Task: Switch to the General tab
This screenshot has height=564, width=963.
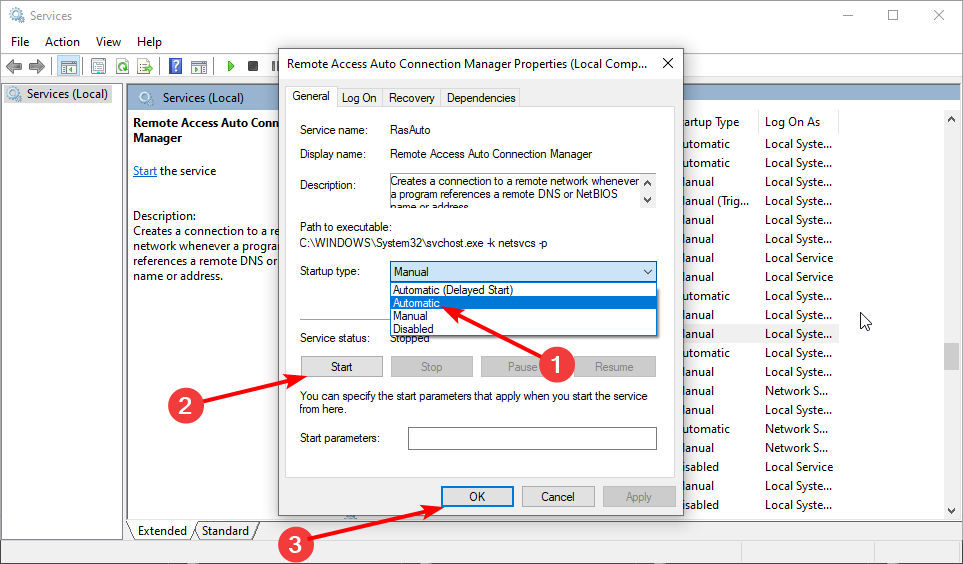Action: (x=311, y=96)
